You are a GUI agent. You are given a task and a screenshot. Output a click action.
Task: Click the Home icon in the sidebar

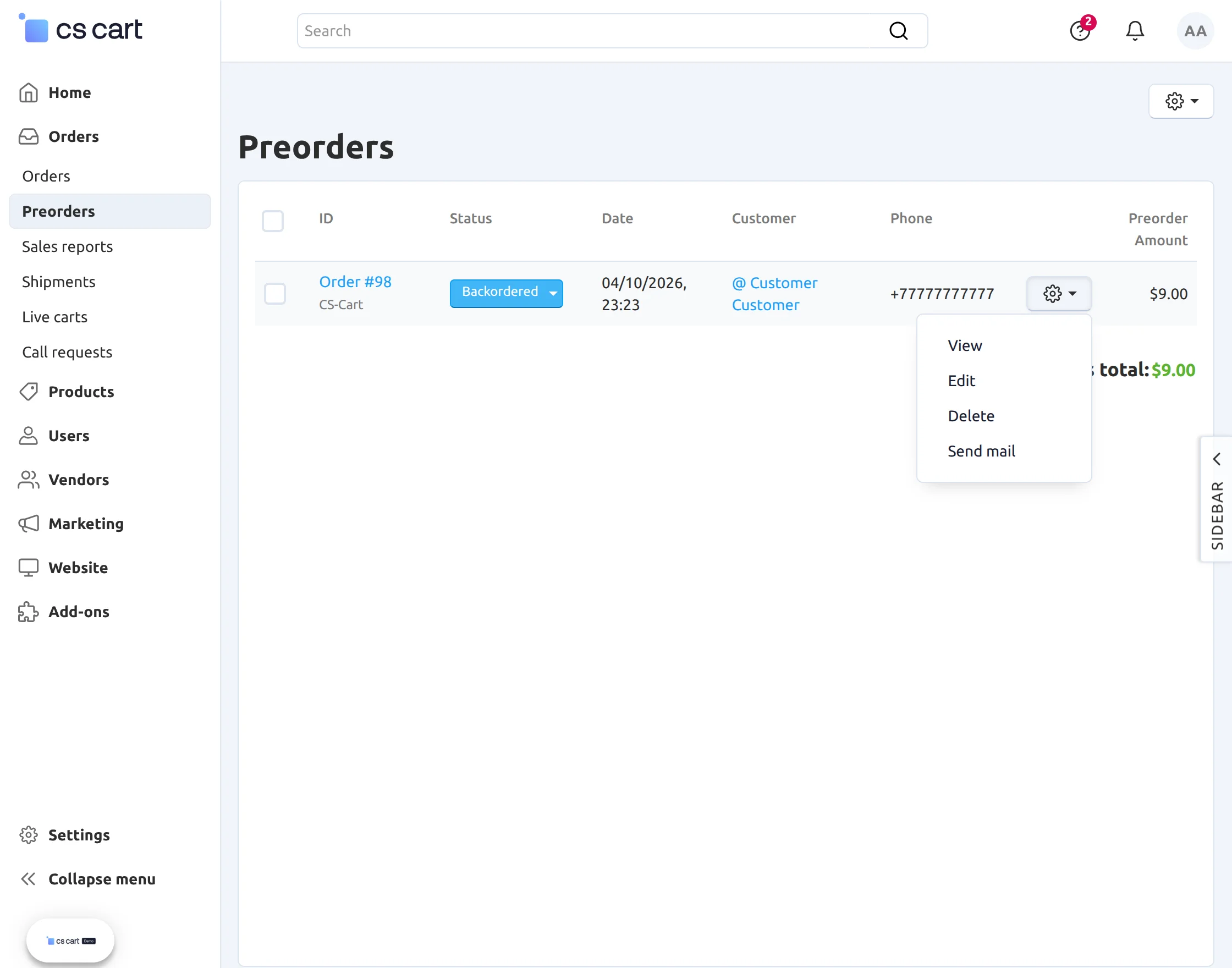[29, 92]
